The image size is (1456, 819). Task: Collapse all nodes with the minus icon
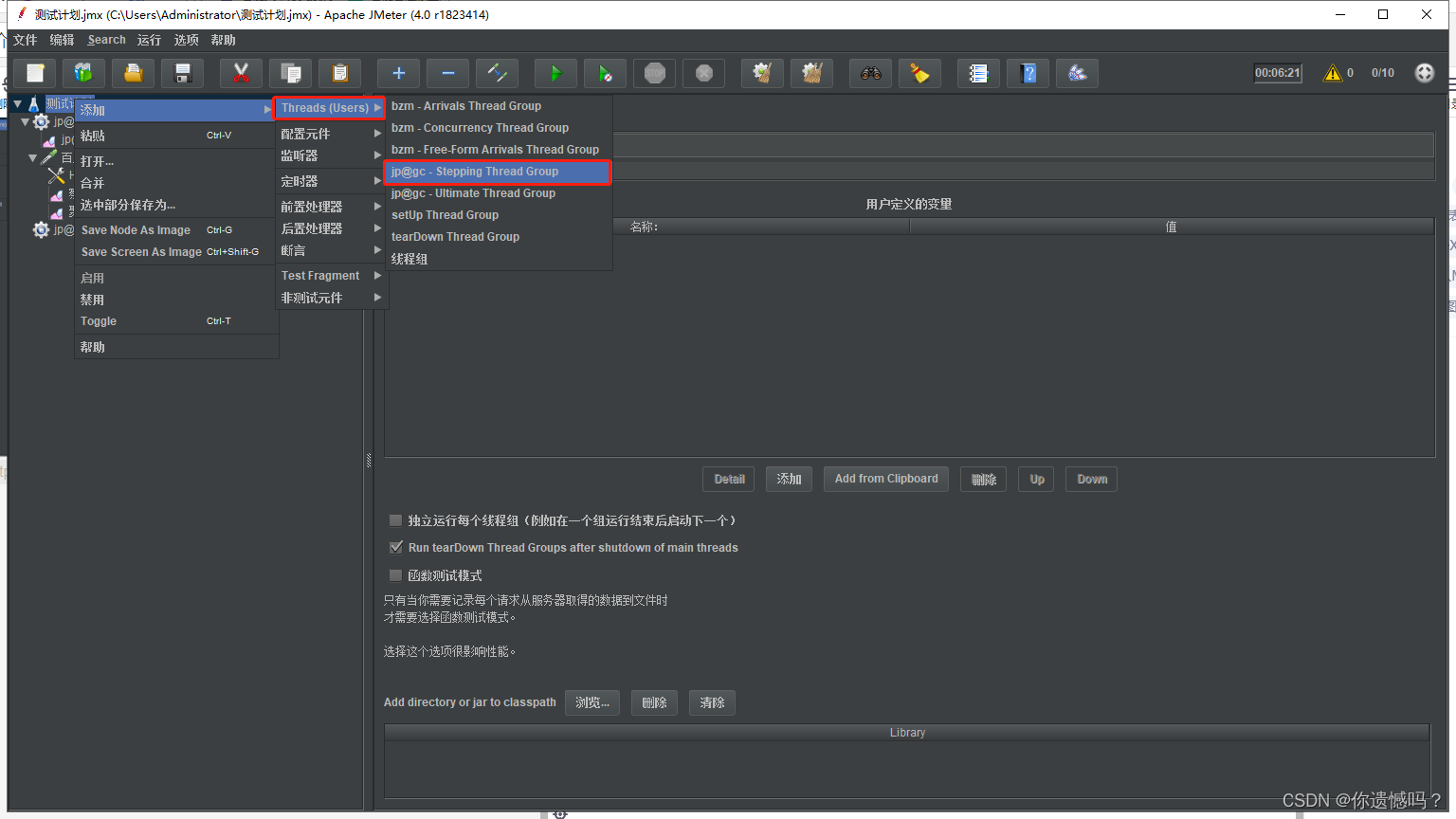(x=448, y=73)
